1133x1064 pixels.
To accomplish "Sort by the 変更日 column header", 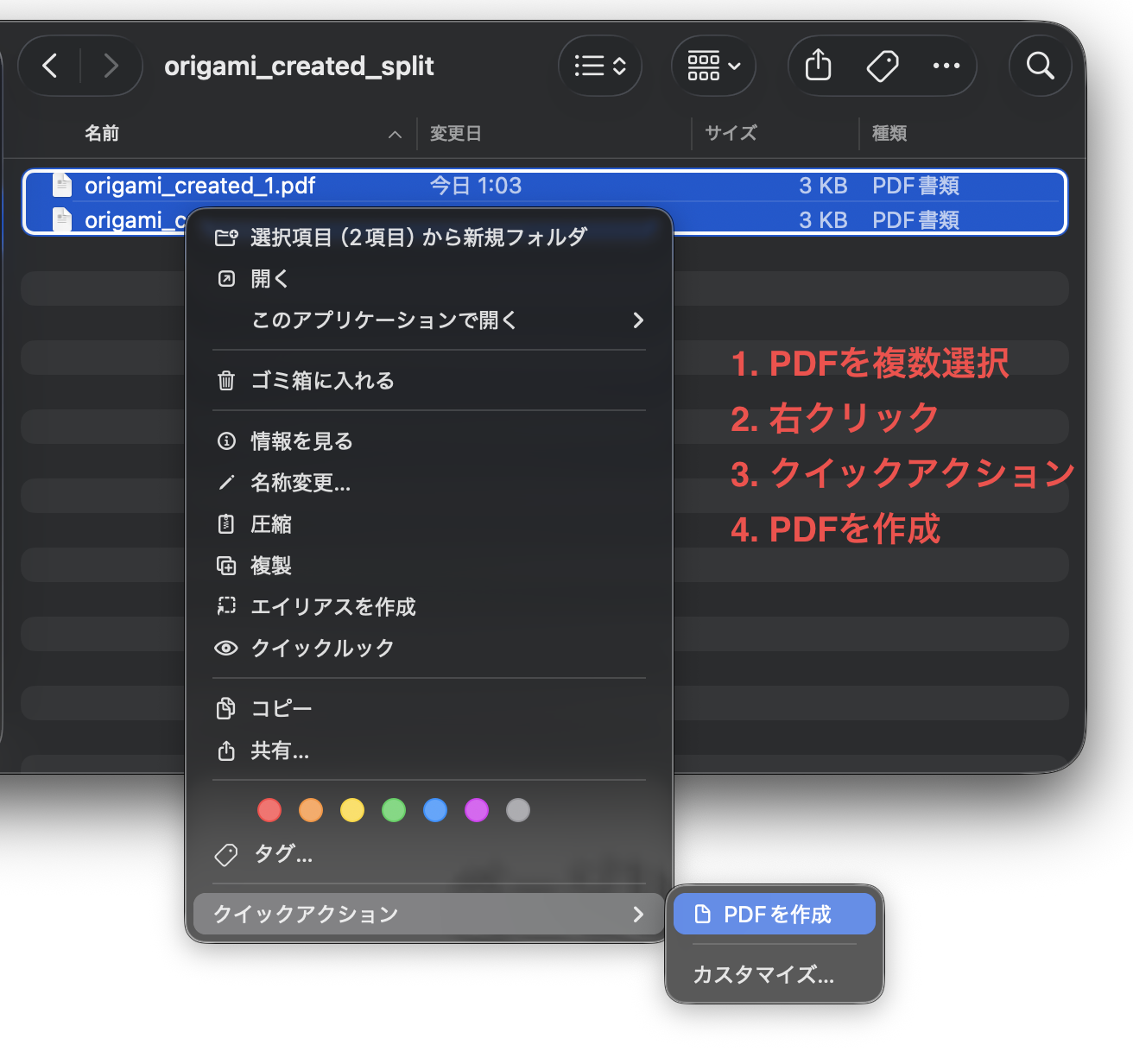I will [x=455, y=133].
